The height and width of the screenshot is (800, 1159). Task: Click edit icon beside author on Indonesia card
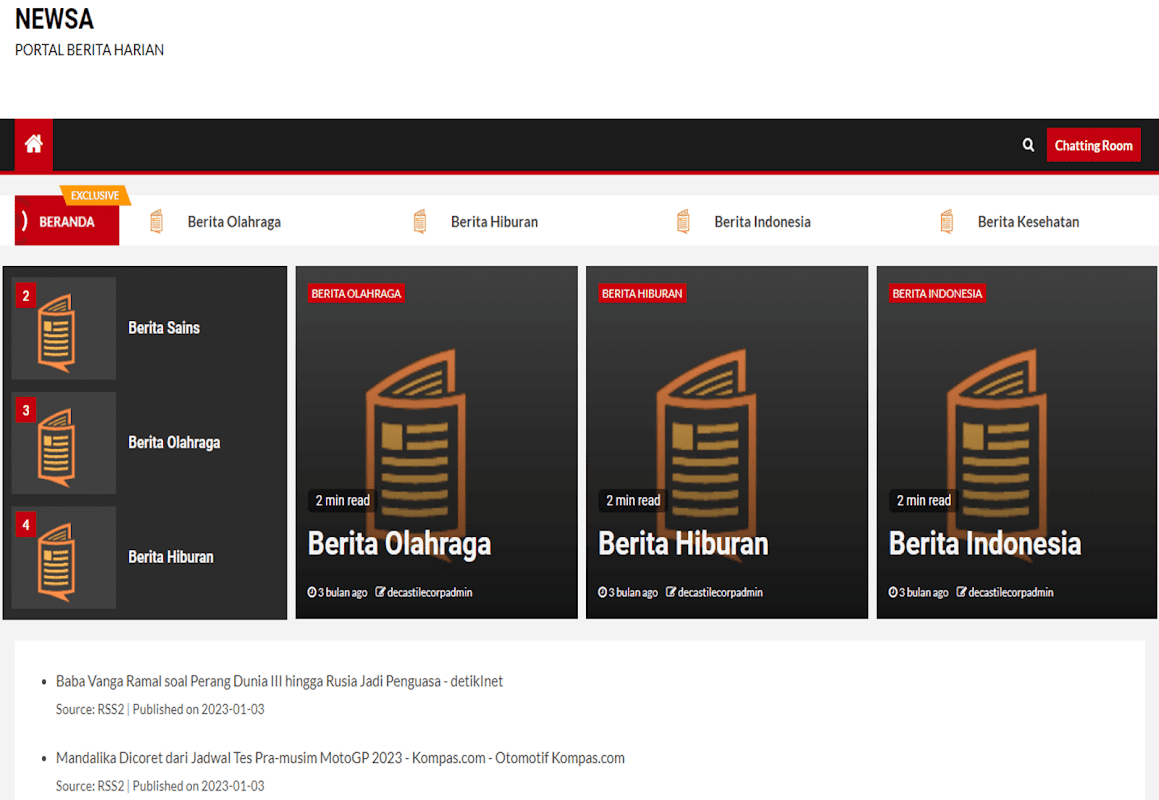(x=961, y=591)
